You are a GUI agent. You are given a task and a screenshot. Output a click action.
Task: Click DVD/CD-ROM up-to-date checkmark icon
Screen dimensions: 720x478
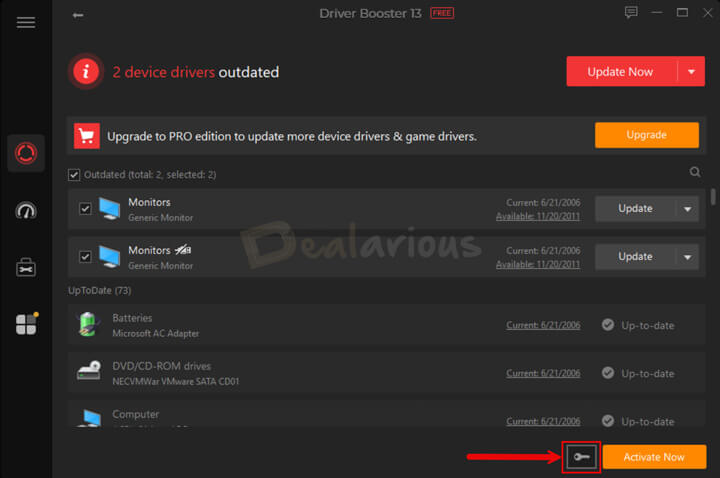[x=608, y=373]
